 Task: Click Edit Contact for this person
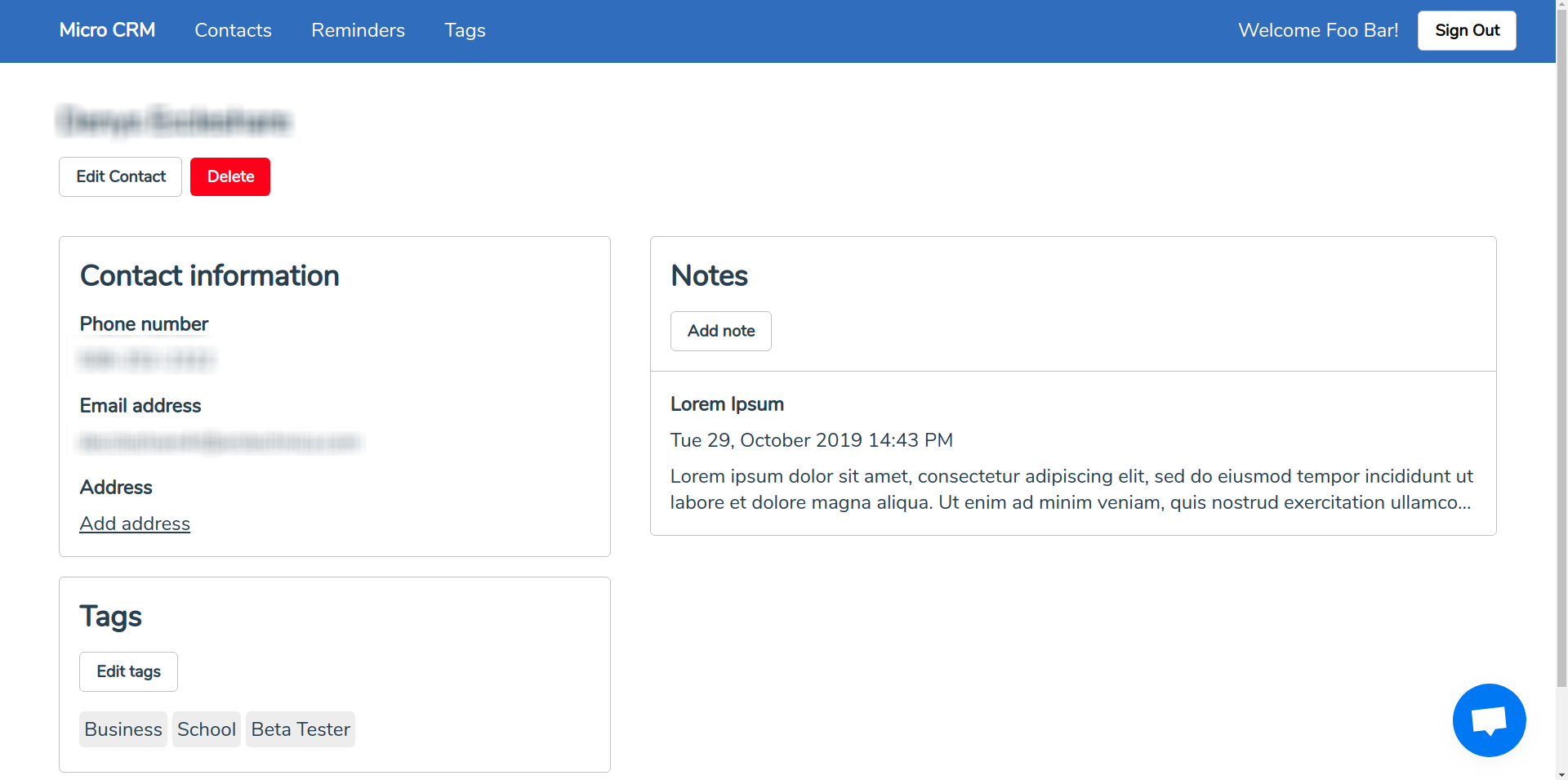tap(119, 176)
